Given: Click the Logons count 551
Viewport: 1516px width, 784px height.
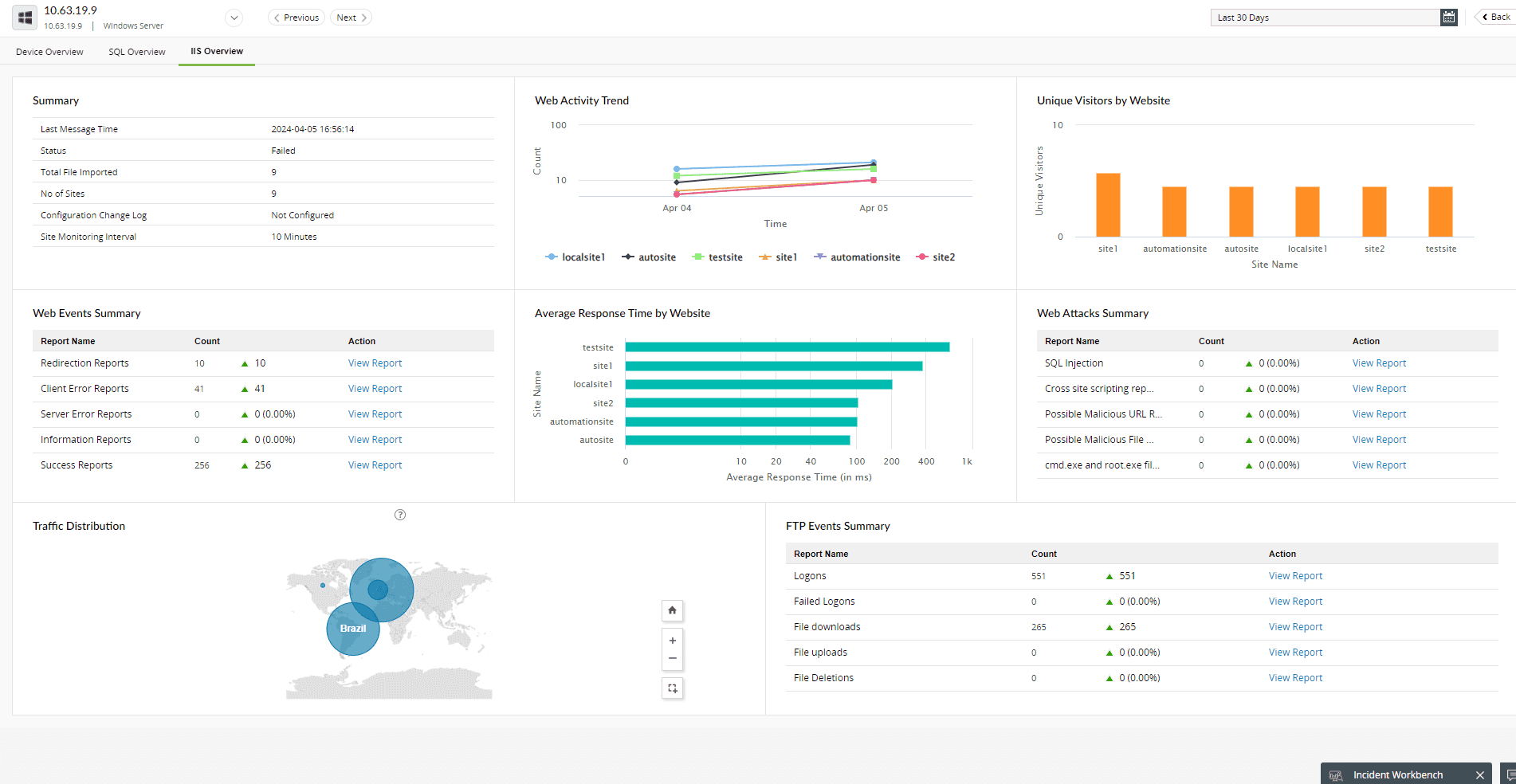Looking at the screenshot, I should [1038, 576].
